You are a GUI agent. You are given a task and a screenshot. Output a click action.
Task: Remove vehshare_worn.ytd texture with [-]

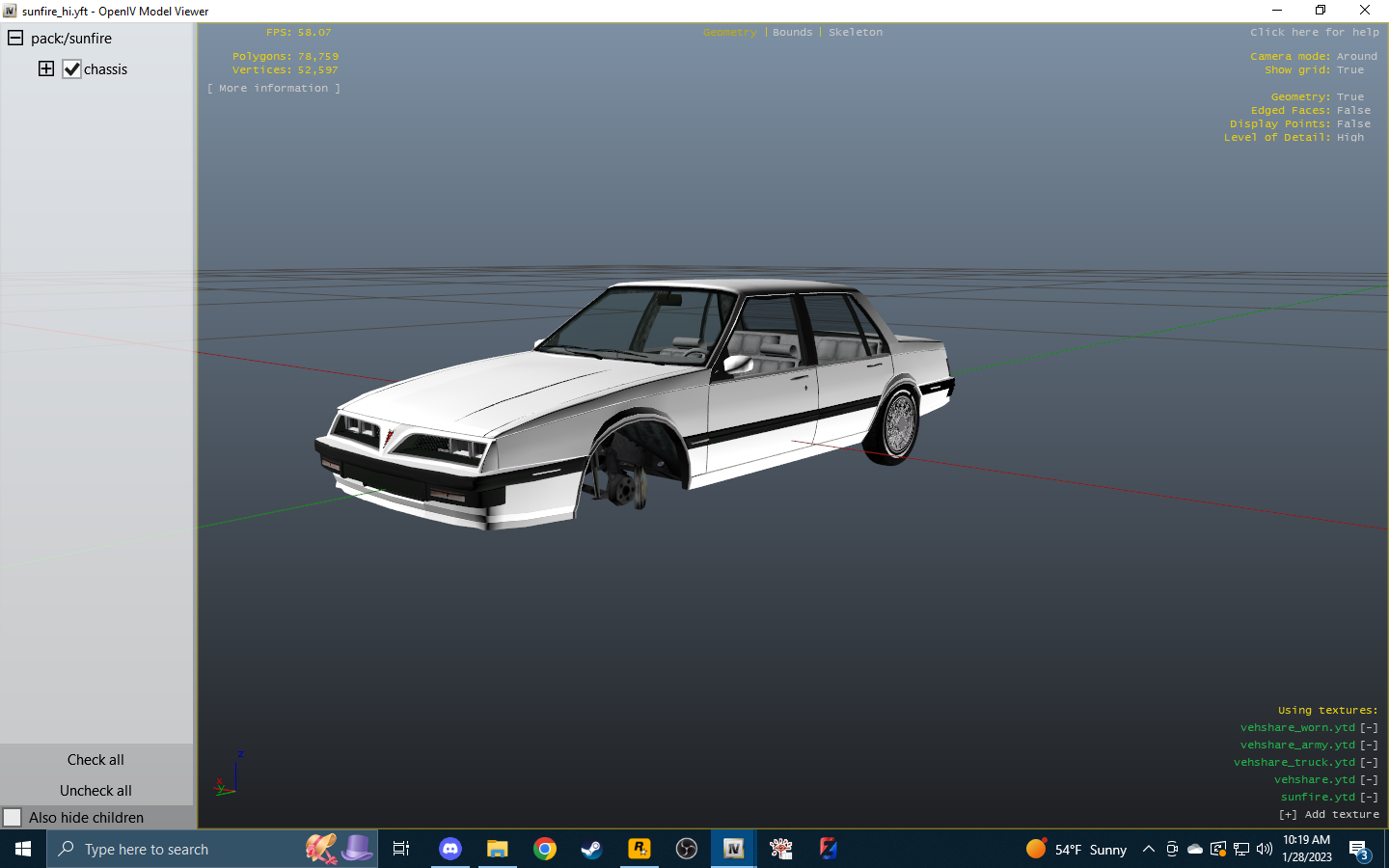click(1370, 728)
